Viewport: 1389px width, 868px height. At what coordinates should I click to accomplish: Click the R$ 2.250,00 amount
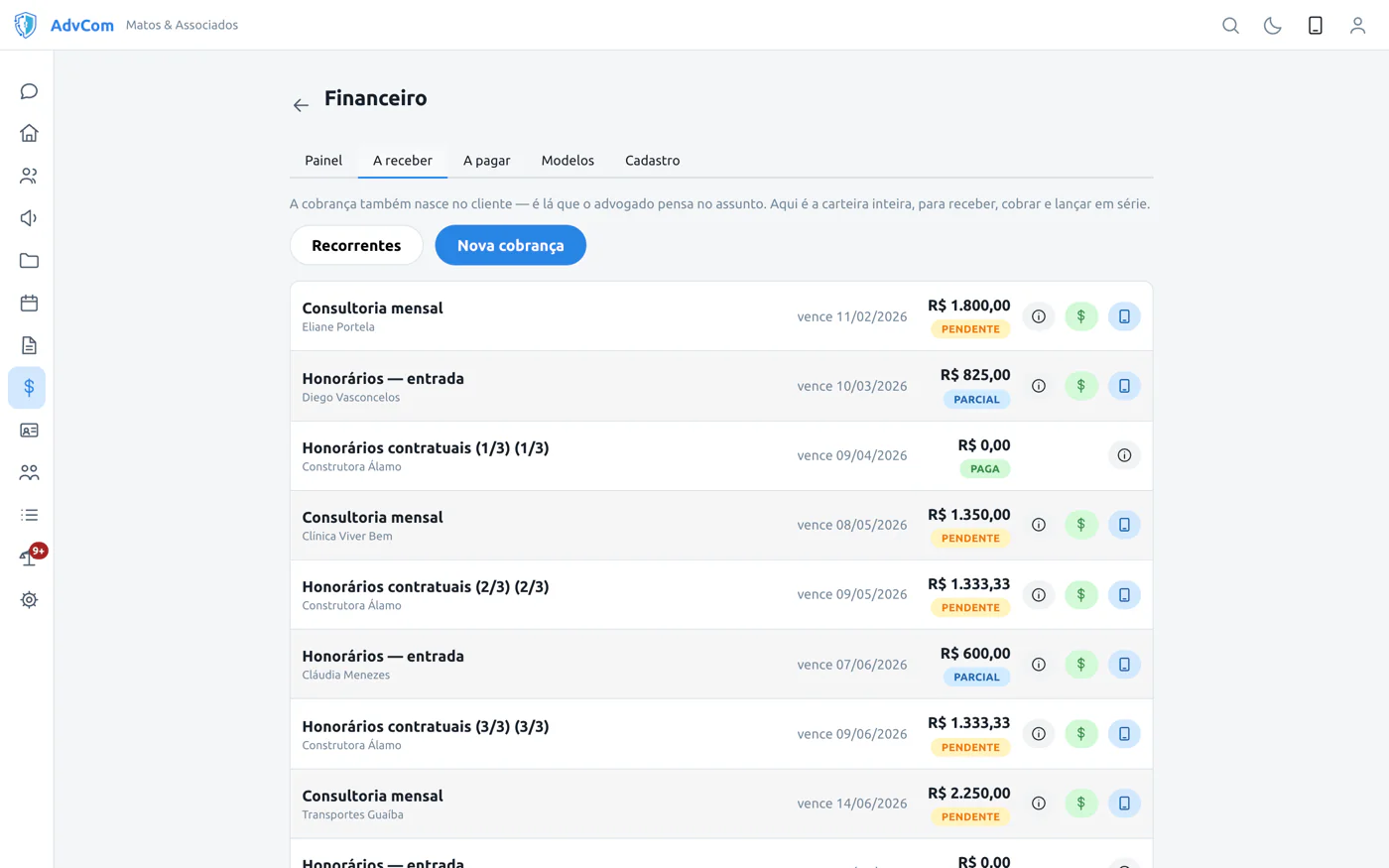pos(968,794)
